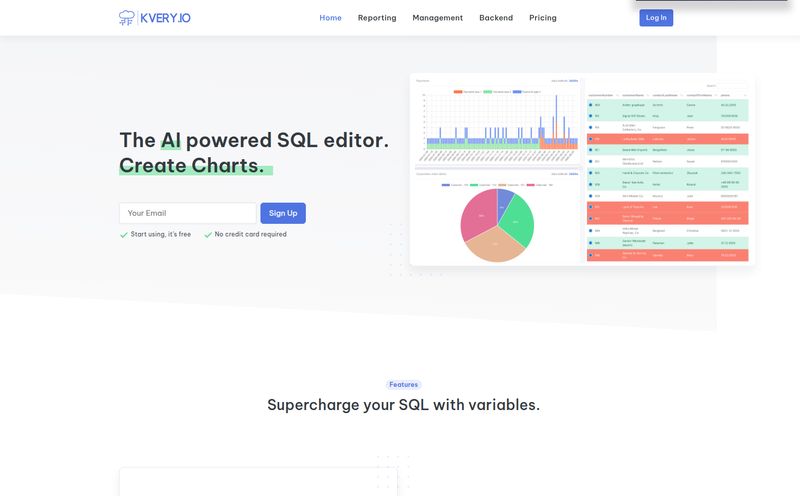Click the 'Start using, it's free' text
Viewport: 800px width, 496px height.
tap(161, 234)
